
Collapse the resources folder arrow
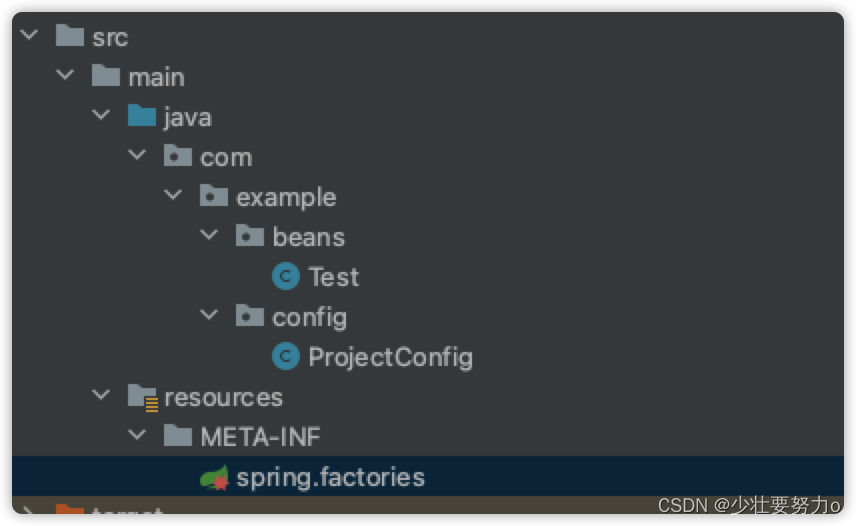point(101,396)
